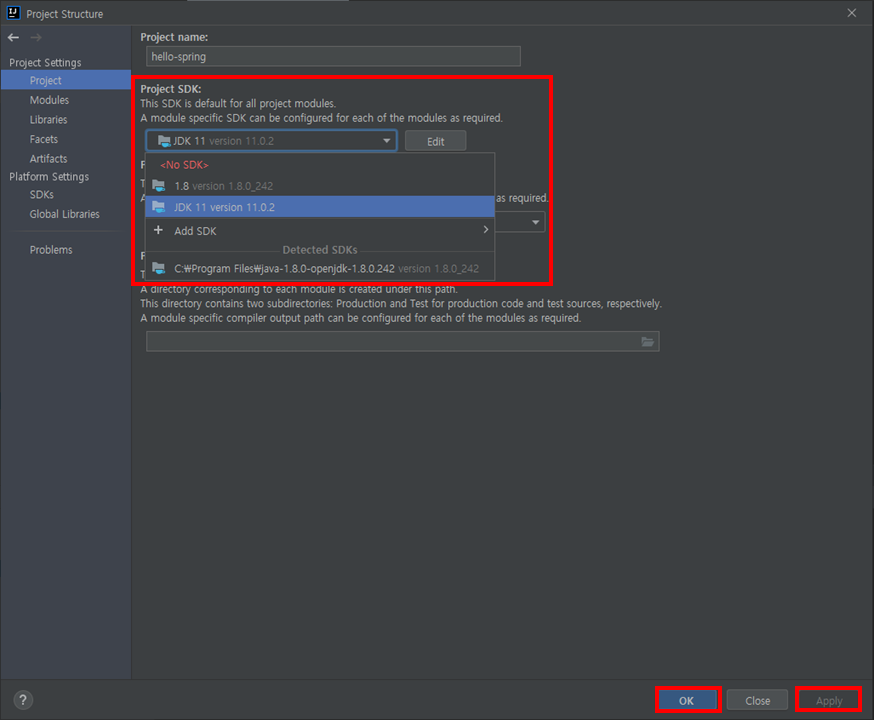Click the Apply button
Image resolution: width=874 pixels, height=720 pixels.
pos(828,700)
